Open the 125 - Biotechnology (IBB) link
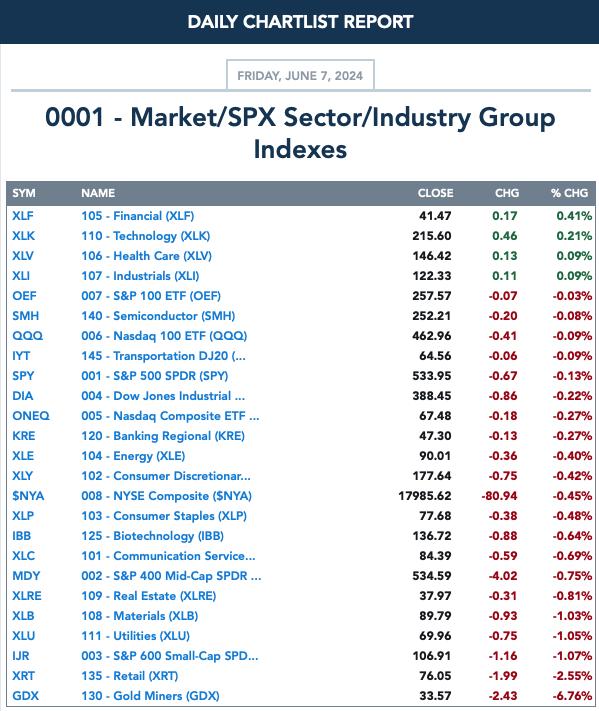The image size is (599, 711). click(152, 536)
